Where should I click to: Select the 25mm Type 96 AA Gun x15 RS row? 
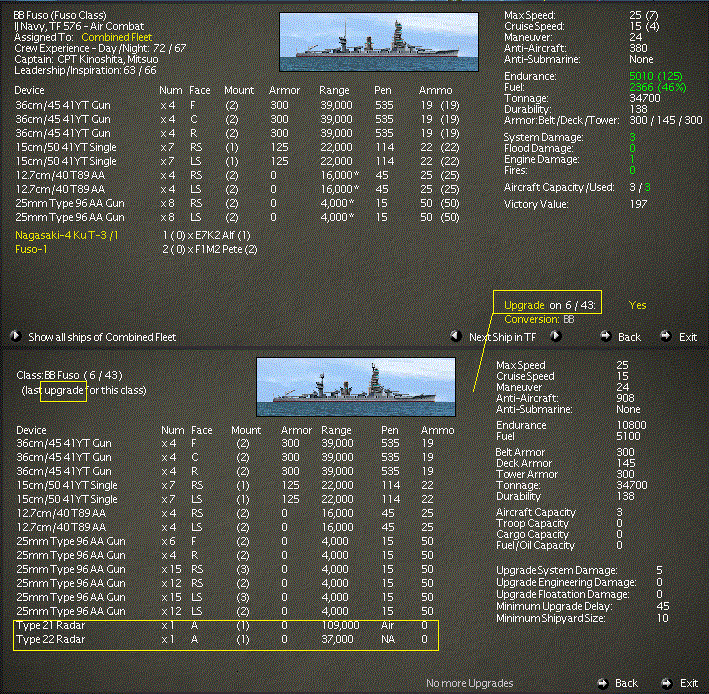226,569
